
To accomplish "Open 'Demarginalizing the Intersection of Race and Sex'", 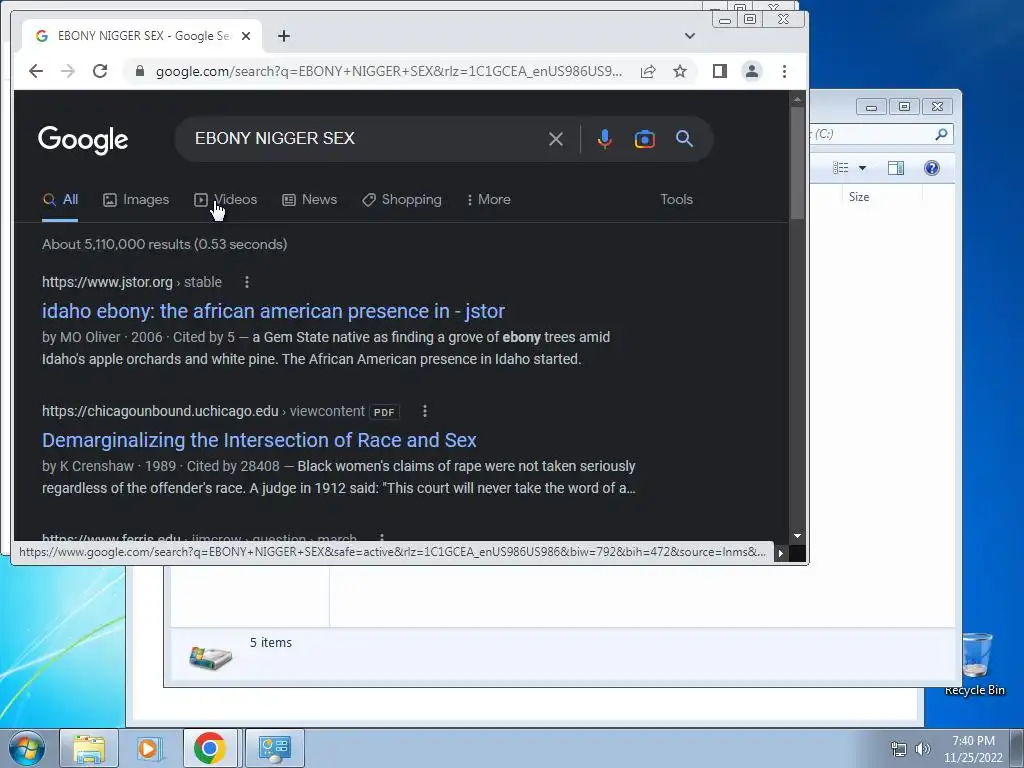I will pos(259,440).
